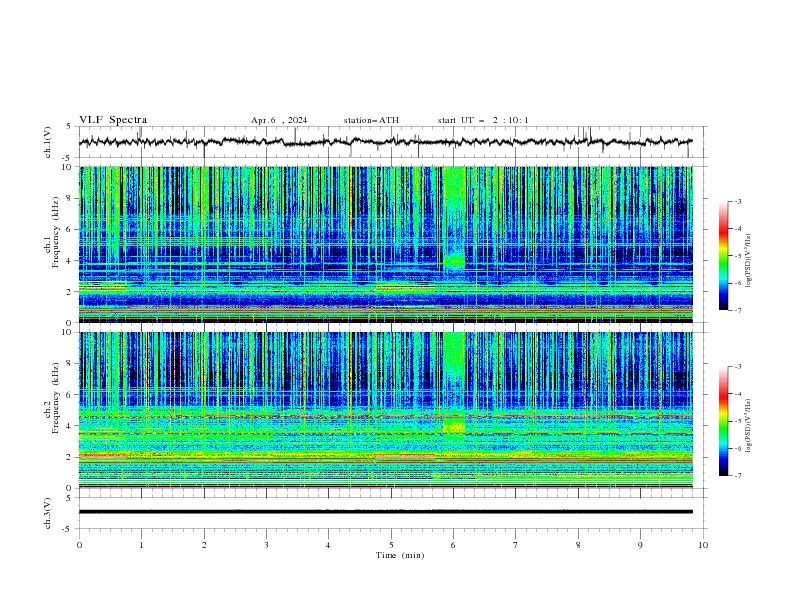Click time axis tick label "5"
792x612 pixels.
pyautogui.click(x=391, y=545)
